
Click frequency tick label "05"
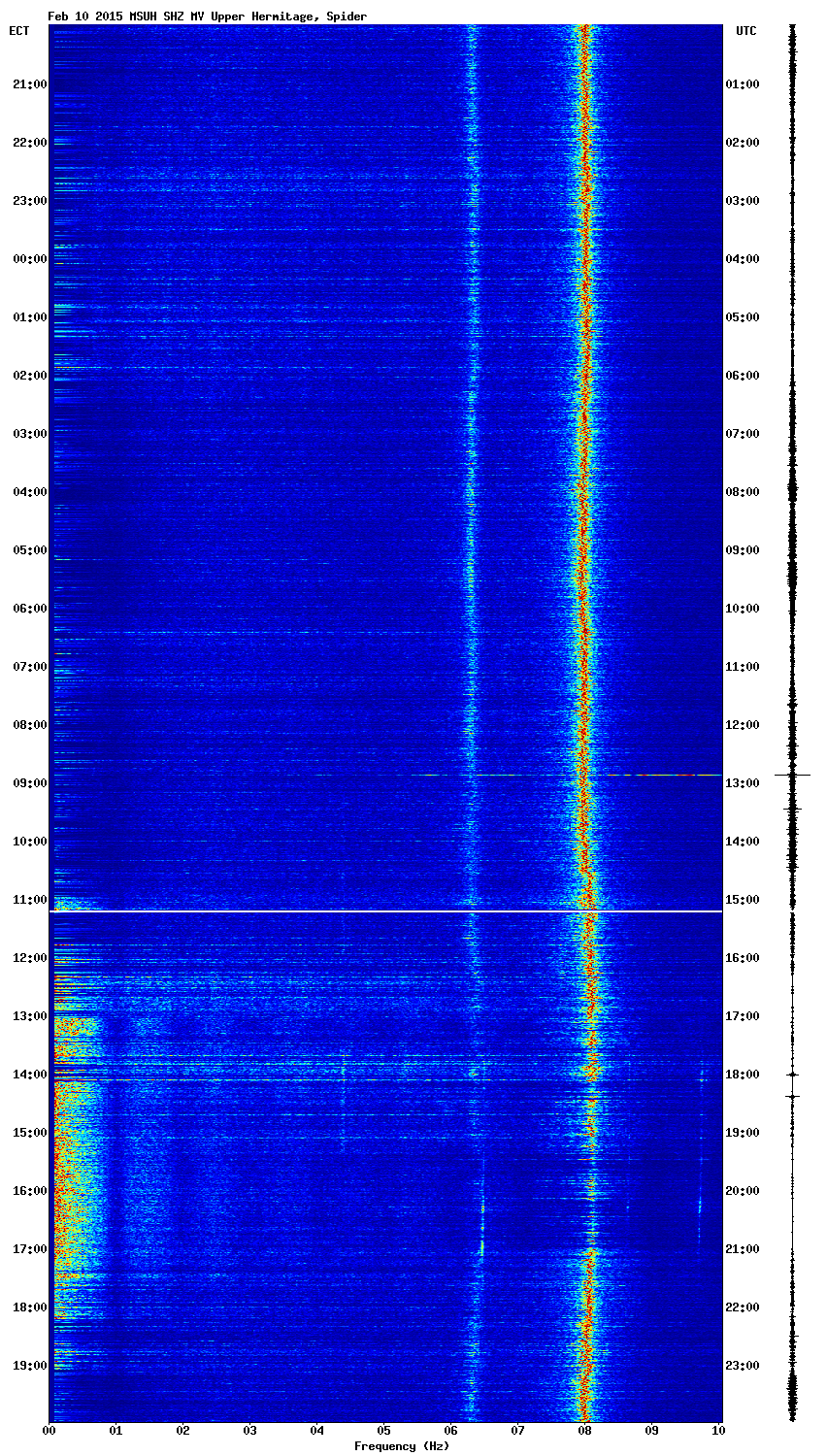point(383,1431)
